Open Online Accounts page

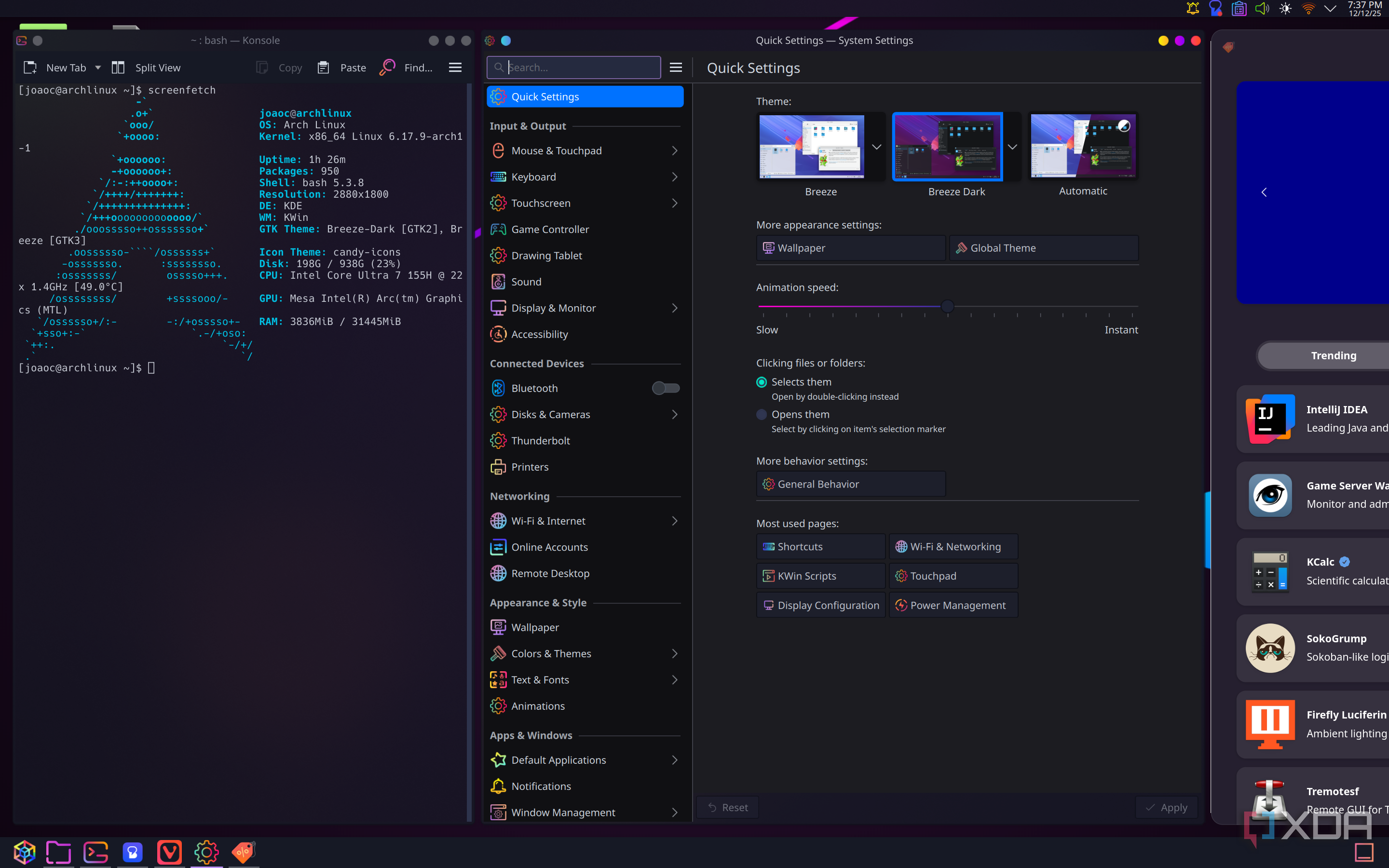coord(585,547)
